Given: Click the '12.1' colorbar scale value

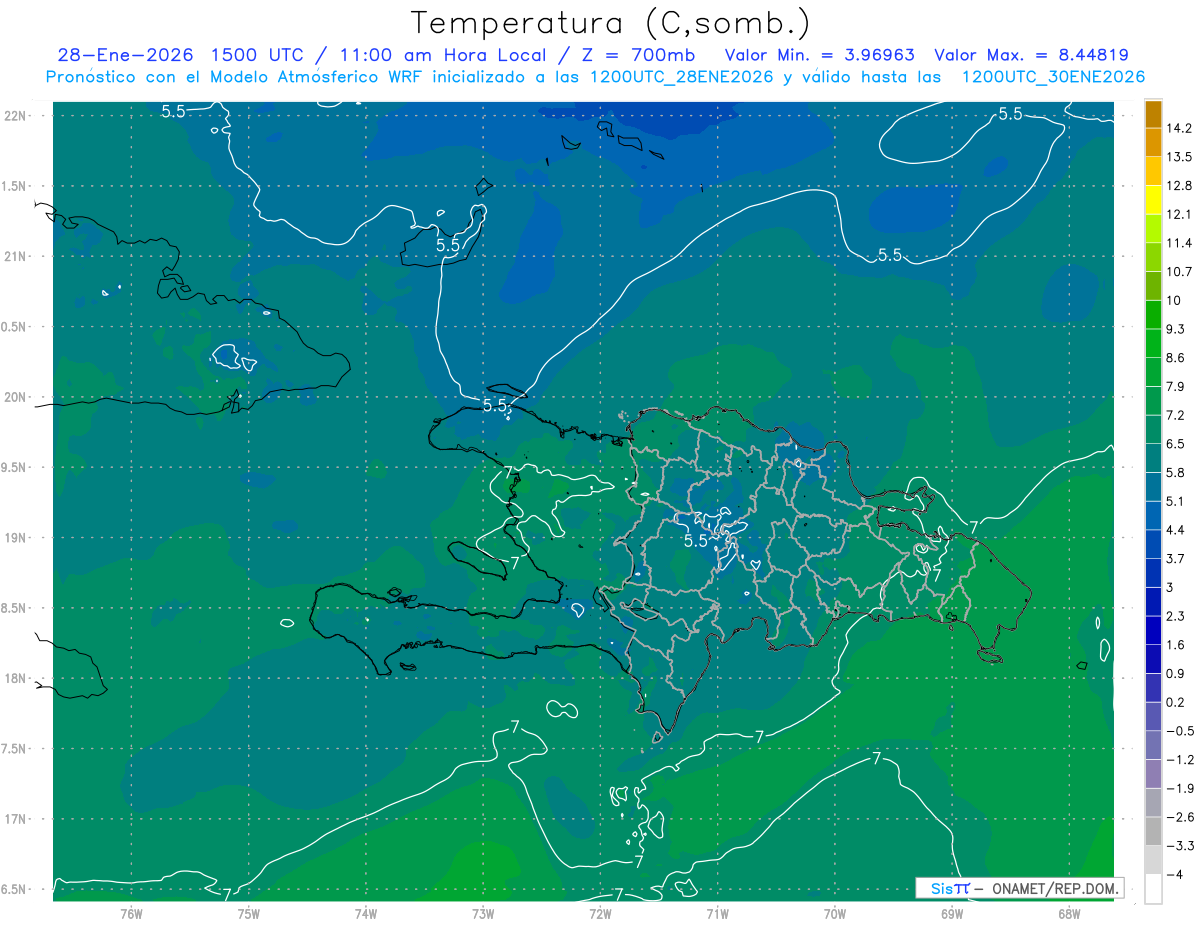Looking at the screenshot, I should point(1180,214).
